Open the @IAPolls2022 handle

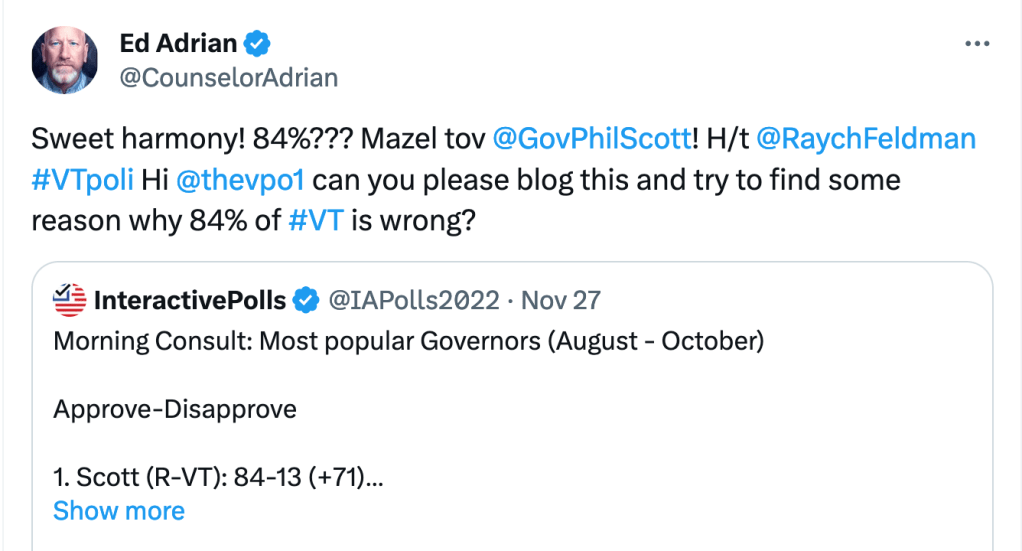[415, 299]
